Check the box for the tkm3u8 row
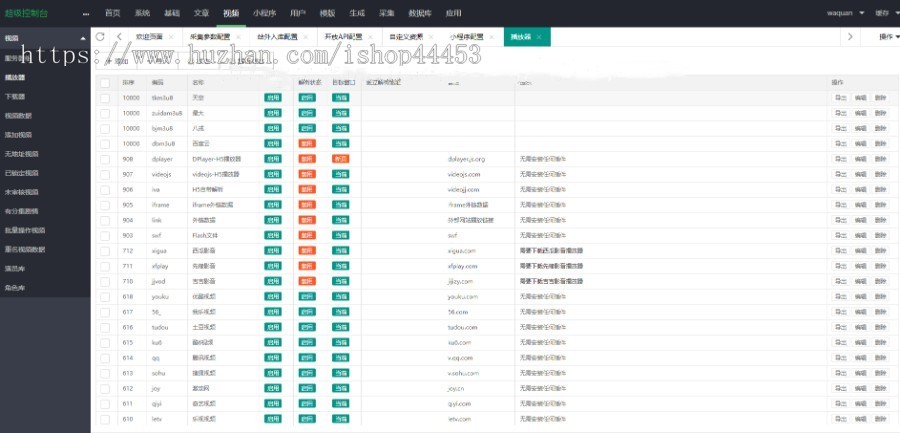 [105, 98]
